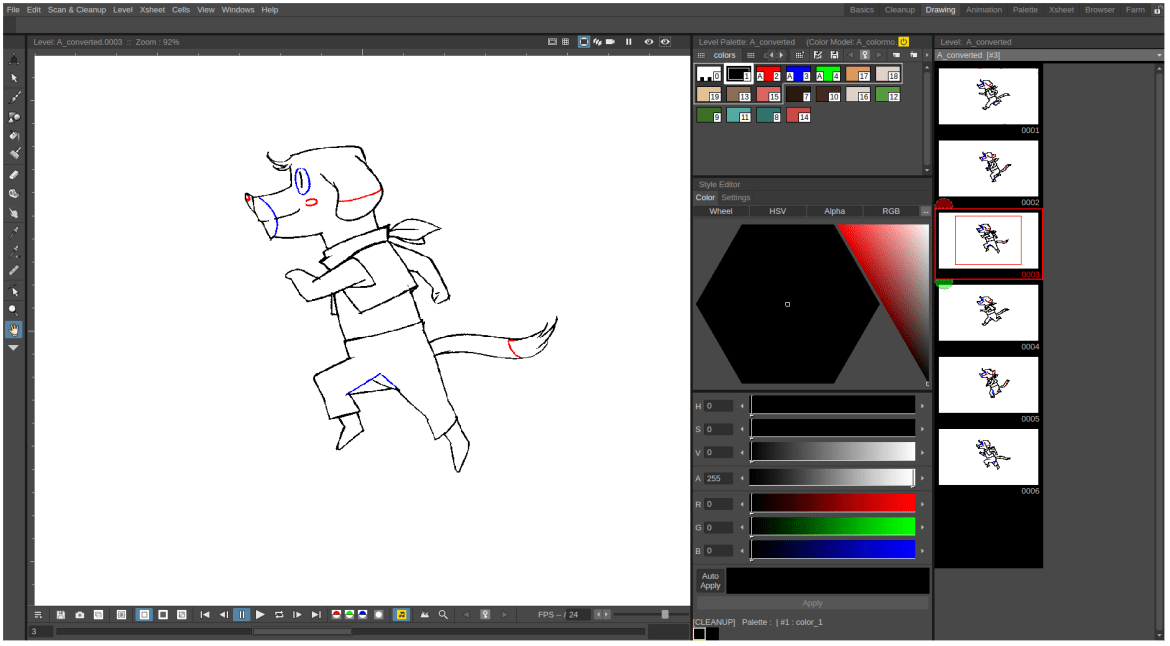
Task: Click the magnifier locator icon in playback bar
Action: [x=443, y=615]
